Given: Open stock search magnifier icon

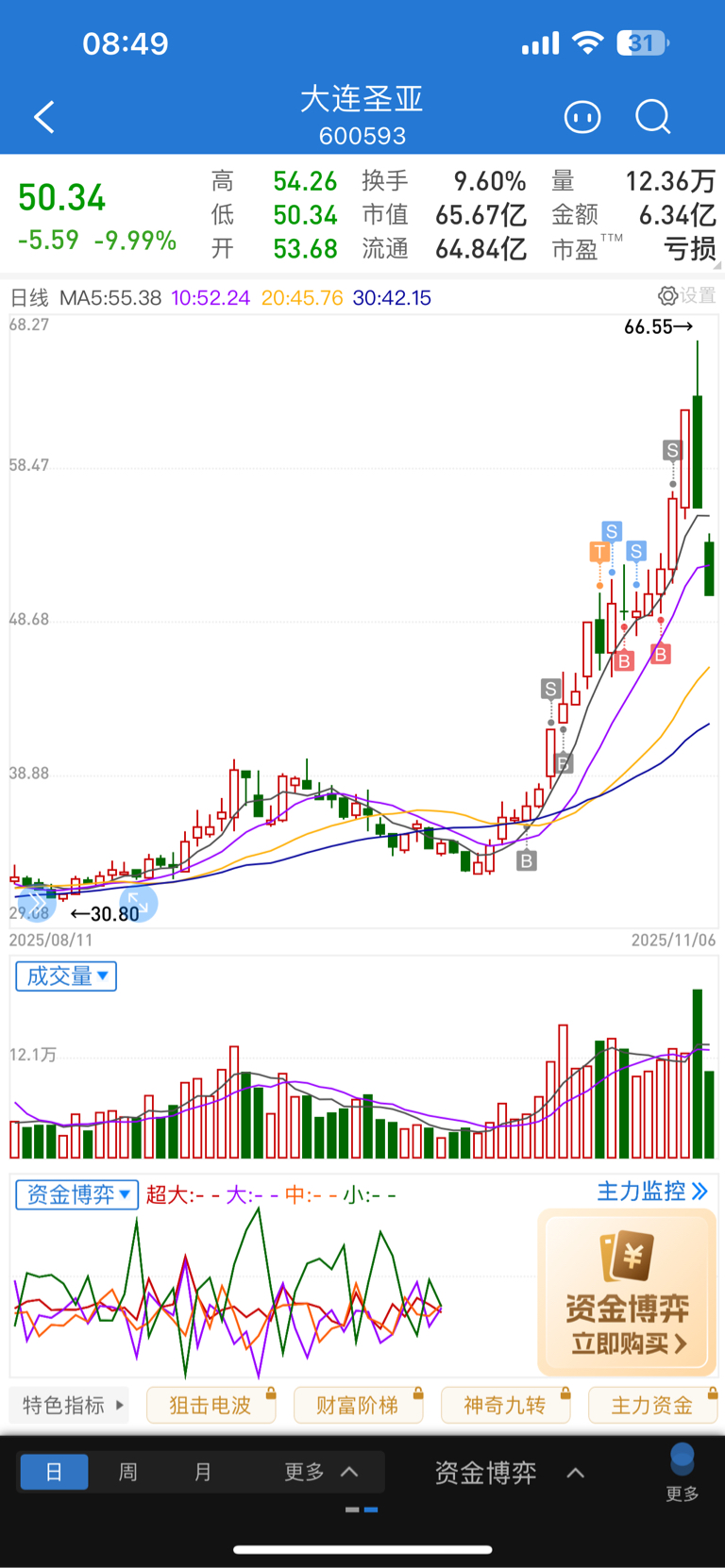Looking at the screenshot, I should click(652, 117).
